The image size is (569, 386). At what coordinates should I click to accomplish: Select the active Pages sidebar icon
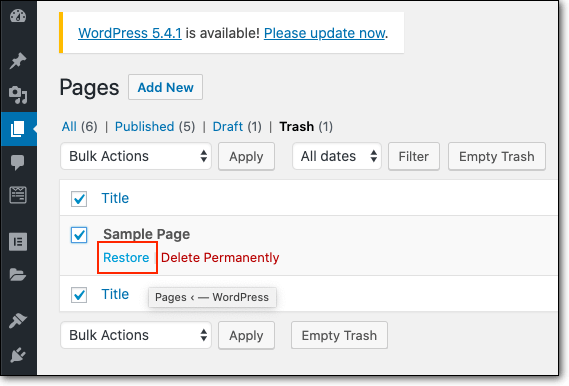pos(18,129)
